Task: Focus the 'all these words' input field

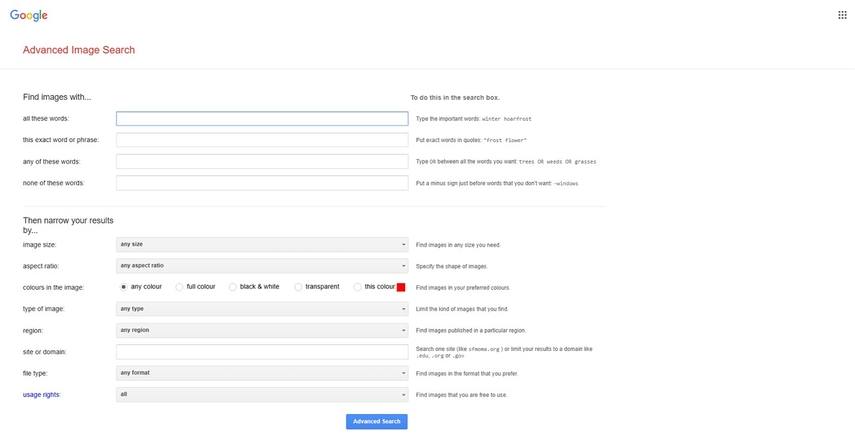Action: pos(262,119)
